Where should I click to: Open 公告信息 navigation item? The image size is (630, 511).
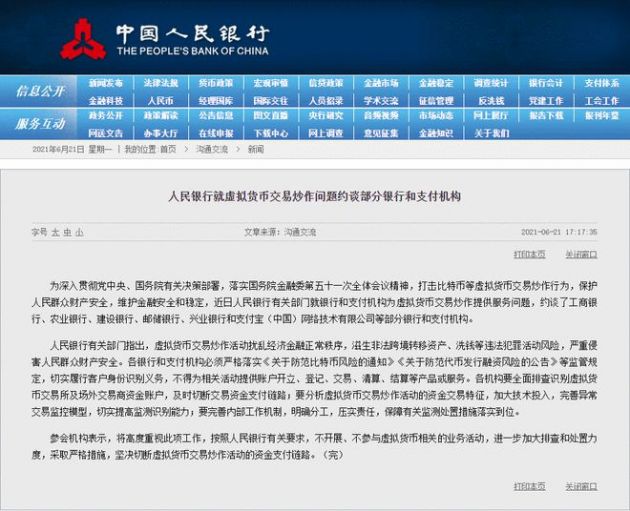point(216,116)
